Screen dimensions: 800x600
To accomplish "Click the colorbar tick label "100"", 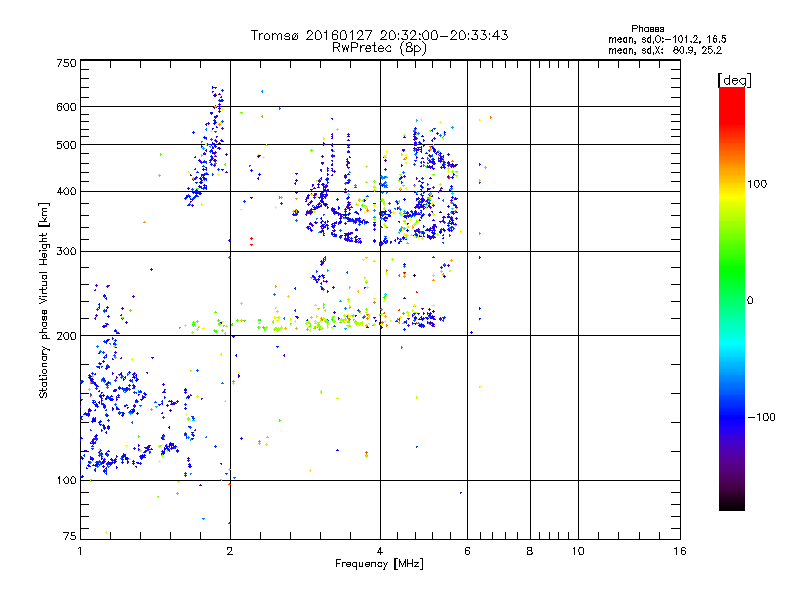I will [757, 184].
